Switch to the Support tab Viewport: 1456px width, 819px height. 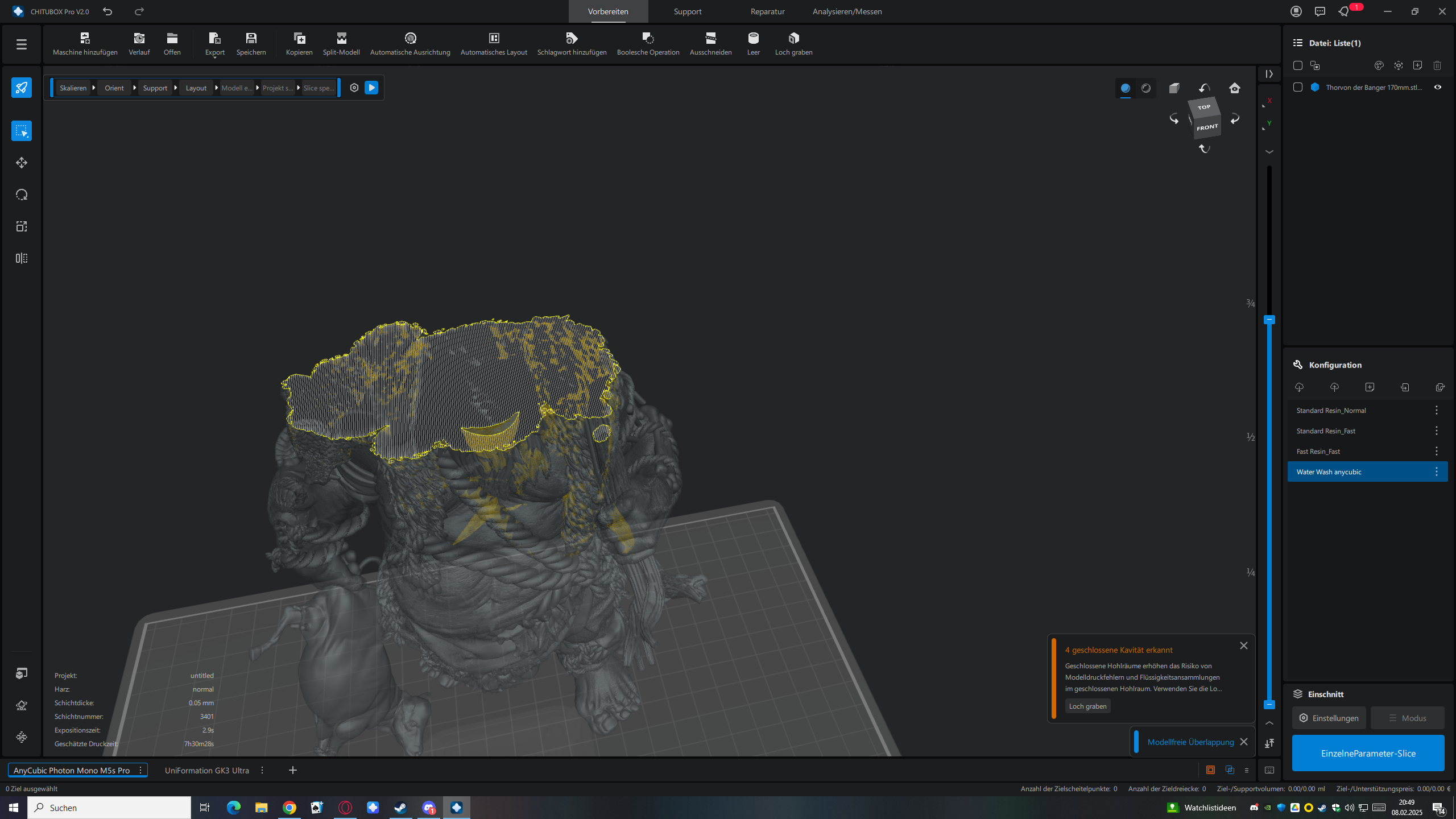click(x=688, y=11)
